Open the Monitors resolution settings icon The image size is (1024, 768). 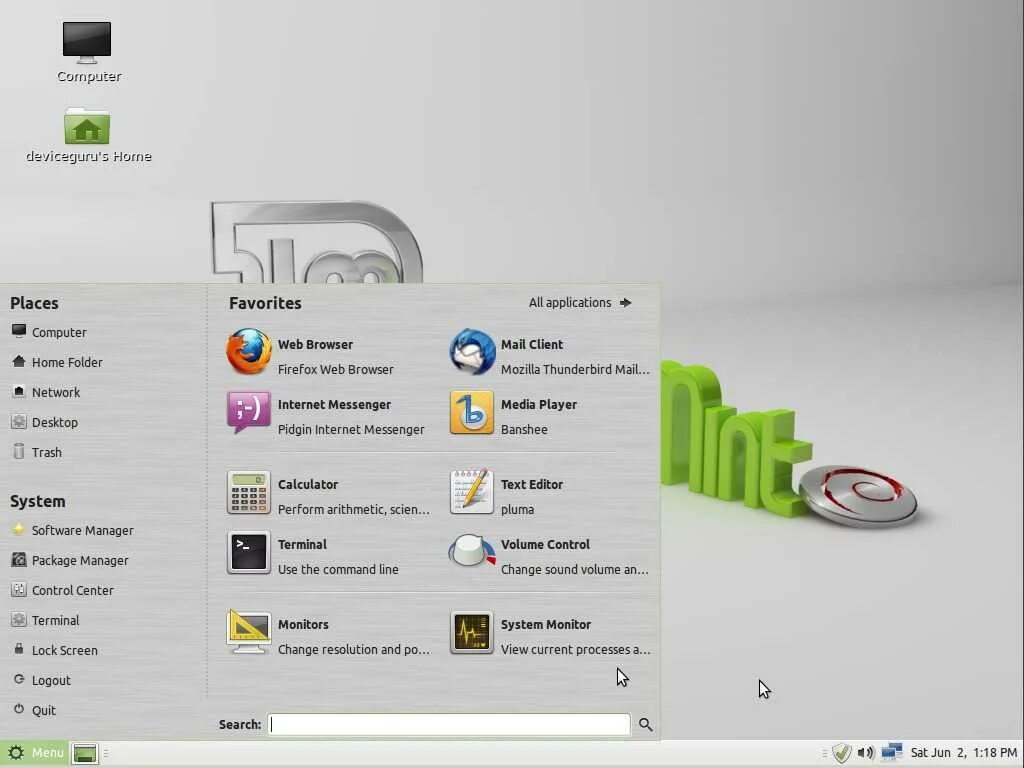click(249, 632)
